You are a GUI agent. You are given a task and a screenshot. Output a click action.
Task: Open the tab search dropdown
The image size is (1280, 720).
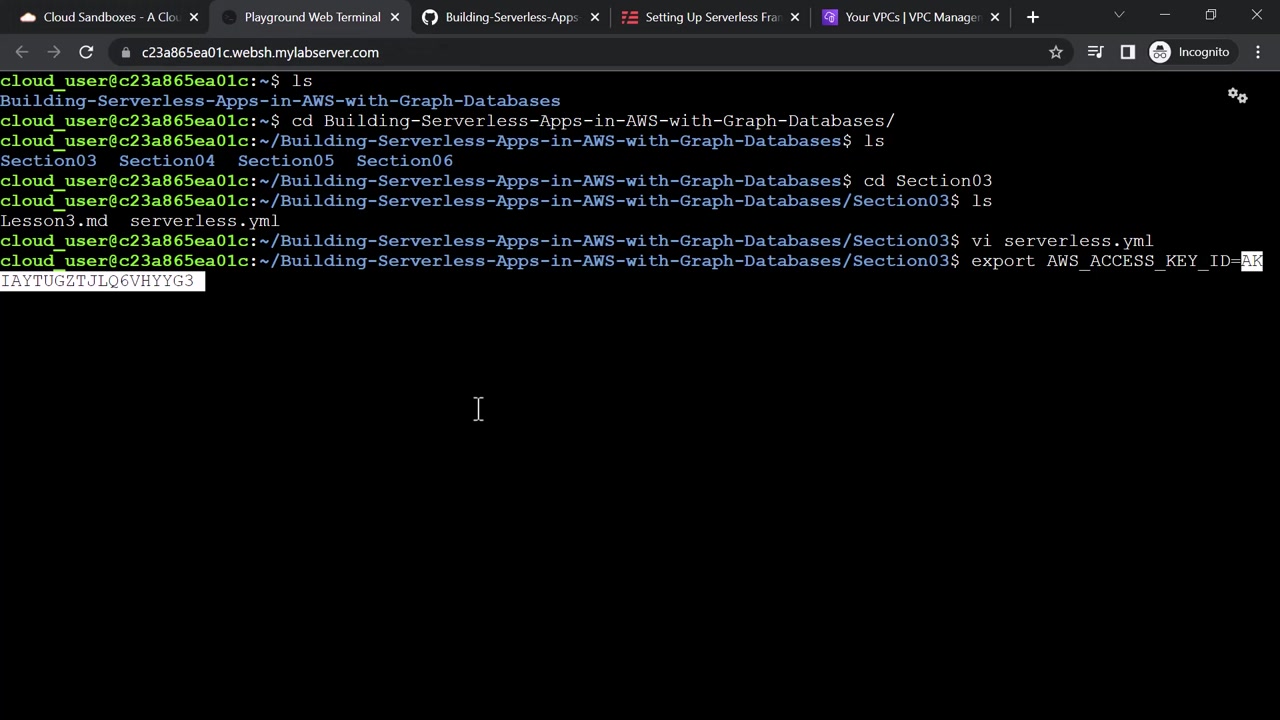coord(1119,15)
